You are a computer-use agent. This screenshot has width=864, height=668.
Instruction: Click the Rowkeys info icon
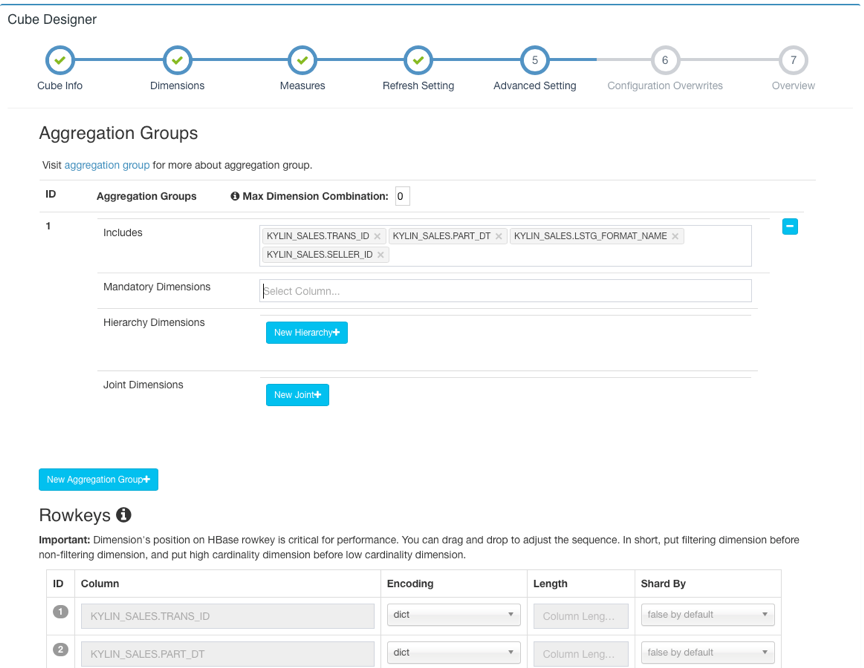click(124, 515)
